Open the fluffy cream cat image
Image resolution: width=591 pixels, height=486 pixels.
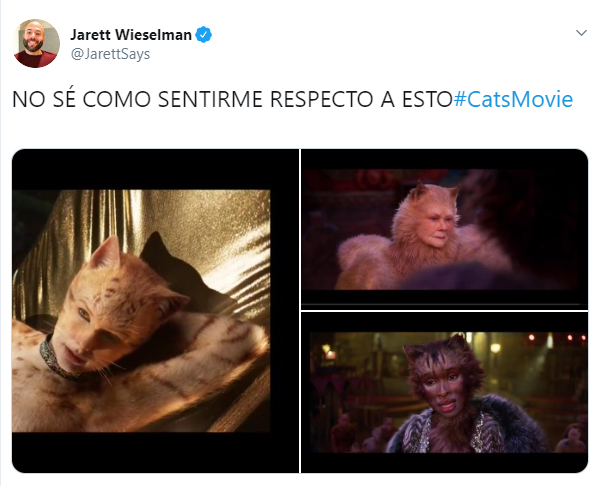pyautogui.click(x=445, y=229)
